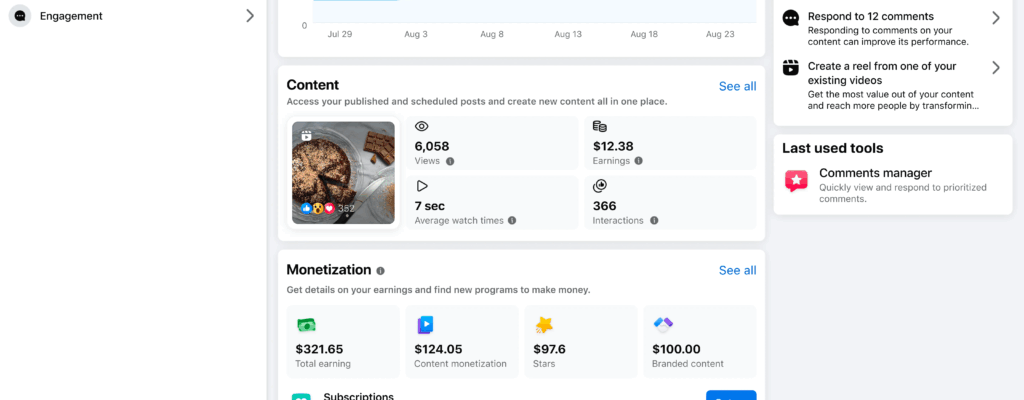Expand the Engagement sidebar chevron
This screenshot has height=400, width=1024.
point(250,16)
